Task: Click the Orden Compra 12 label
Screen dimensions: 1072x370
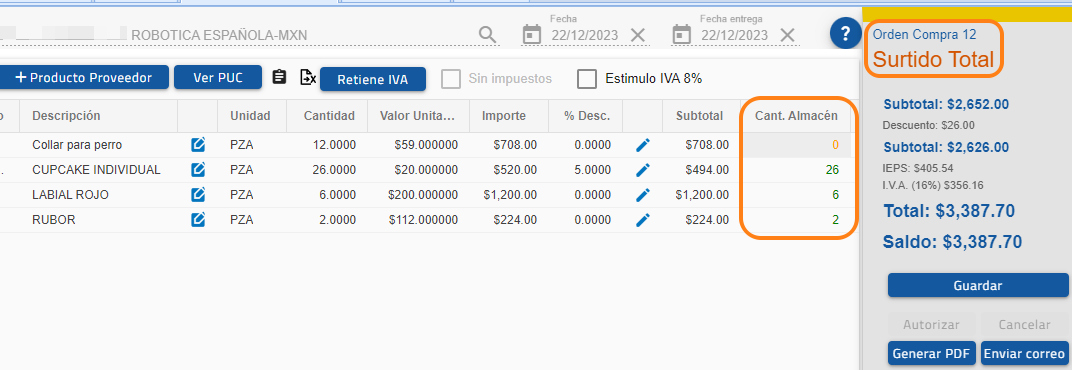Action: tap(925, 34)
